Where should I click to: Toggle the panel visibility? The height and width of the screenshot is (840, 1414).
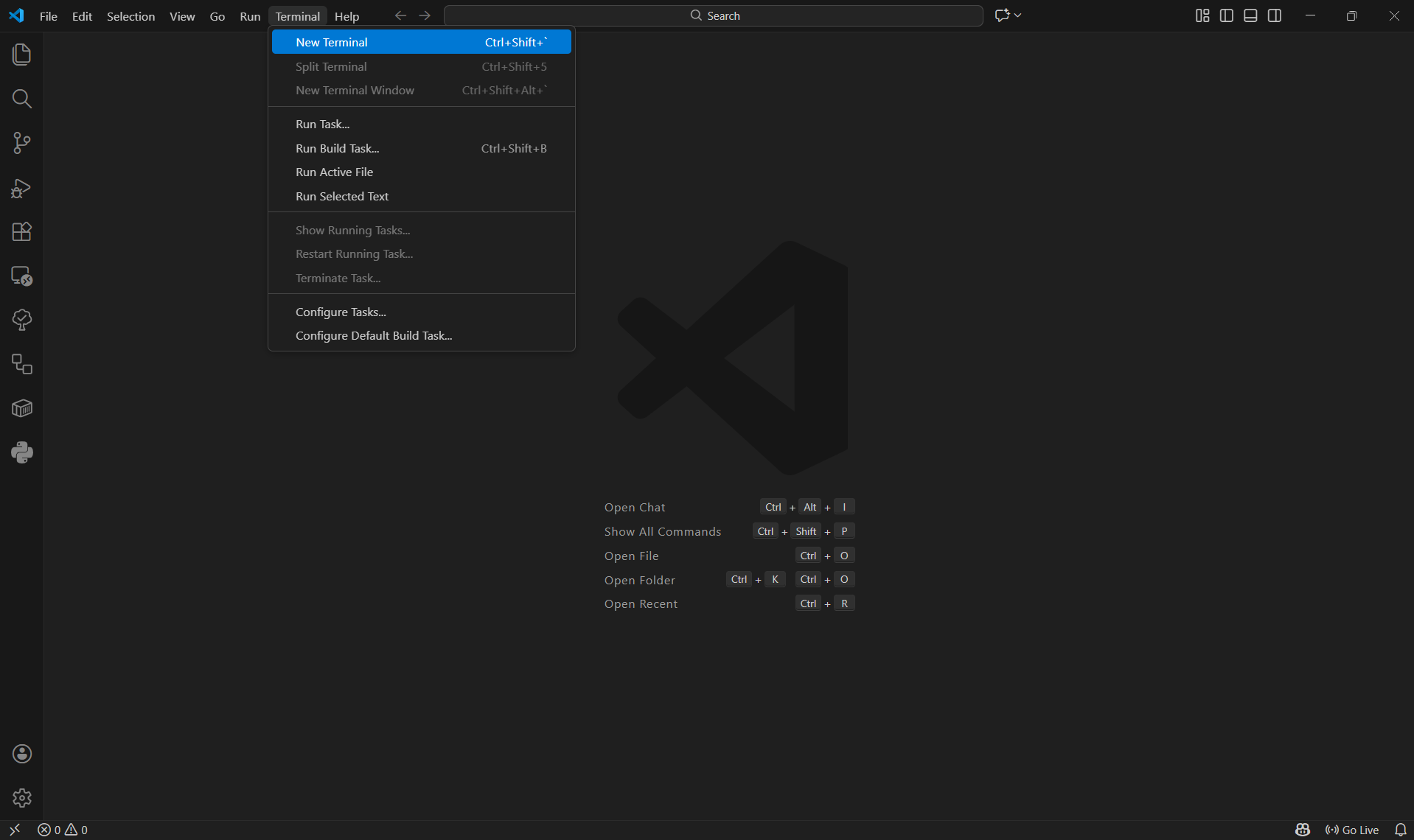1250,15
